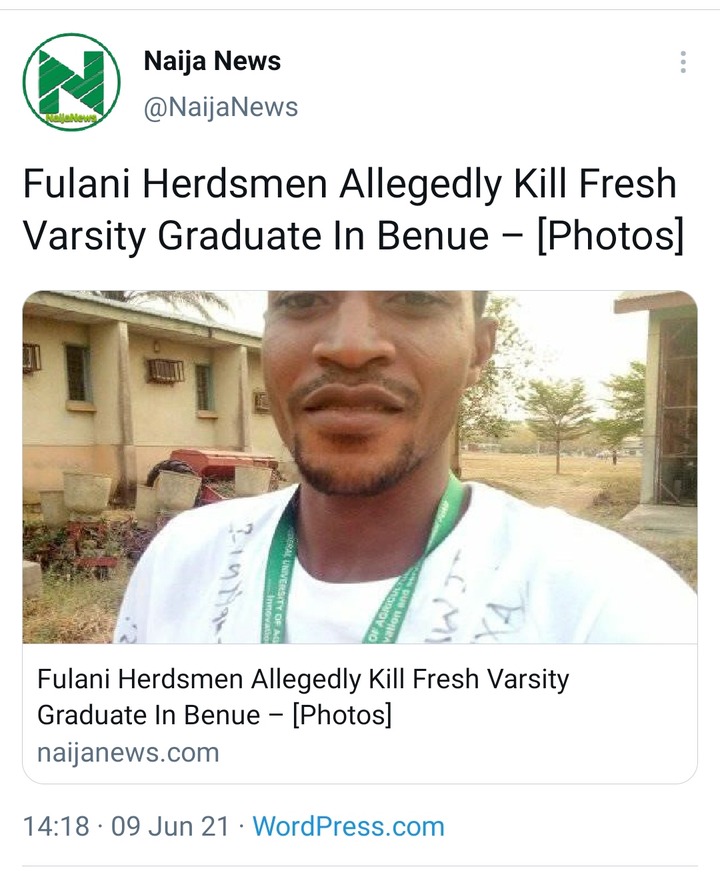Click the green N letter in the logo
The width and height of the screenshot is (720, 887).
[x=71, y=79]
